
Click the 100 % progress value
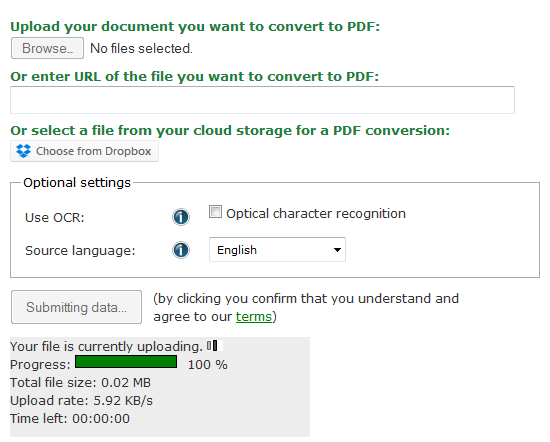(208, 364)
